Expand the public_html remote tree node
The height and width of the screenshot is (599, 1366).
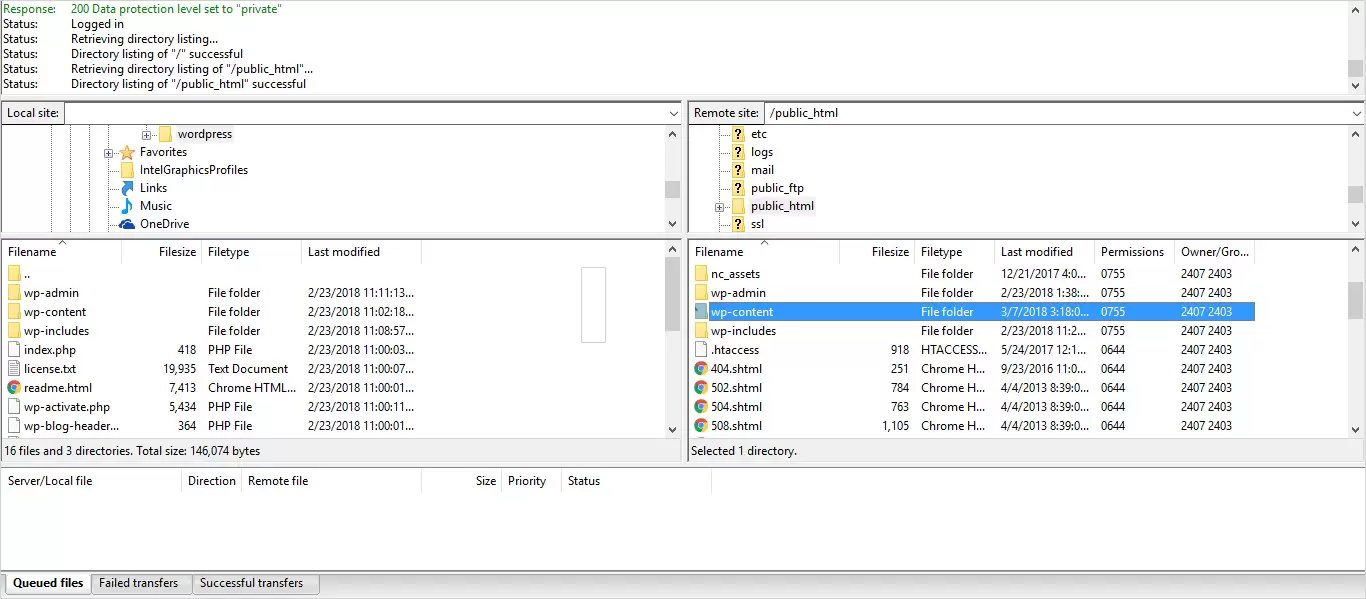(719, 207)
